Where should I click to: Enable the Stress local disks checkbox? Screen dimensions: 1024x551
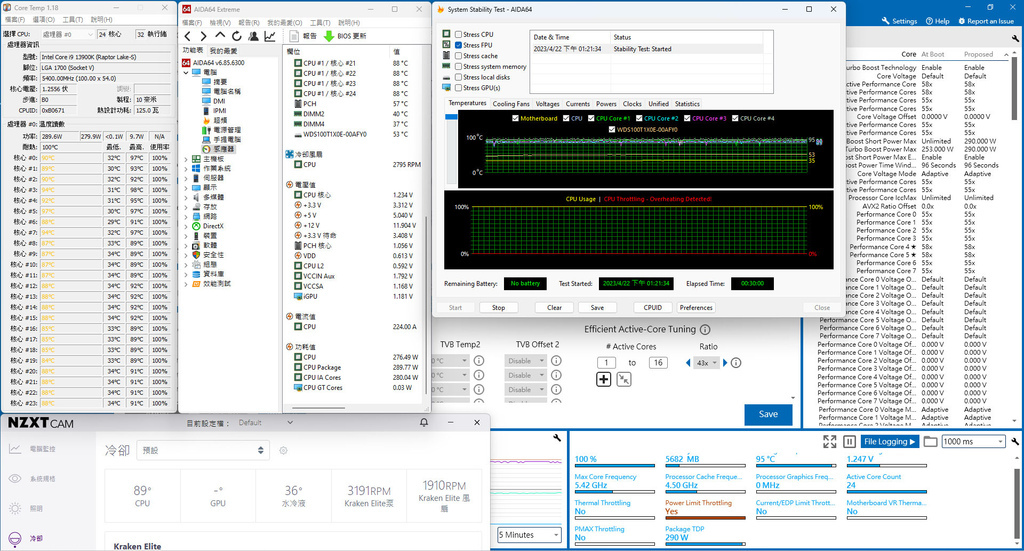pyautogui.click(x=458, y=77)
